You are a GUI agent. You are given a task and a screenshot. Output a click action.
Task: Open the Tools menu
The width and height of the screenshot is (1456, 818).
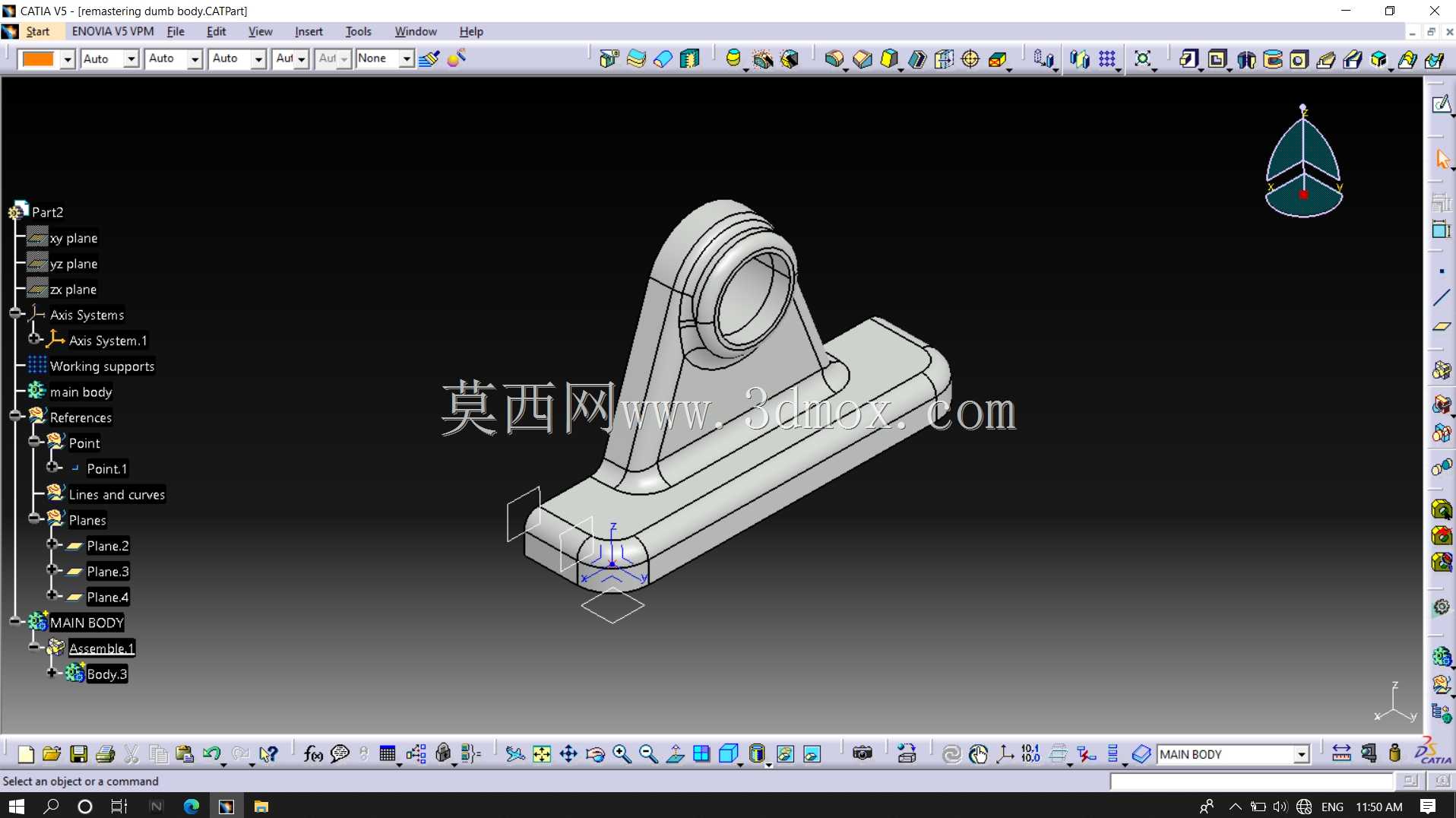coord(358,31)
